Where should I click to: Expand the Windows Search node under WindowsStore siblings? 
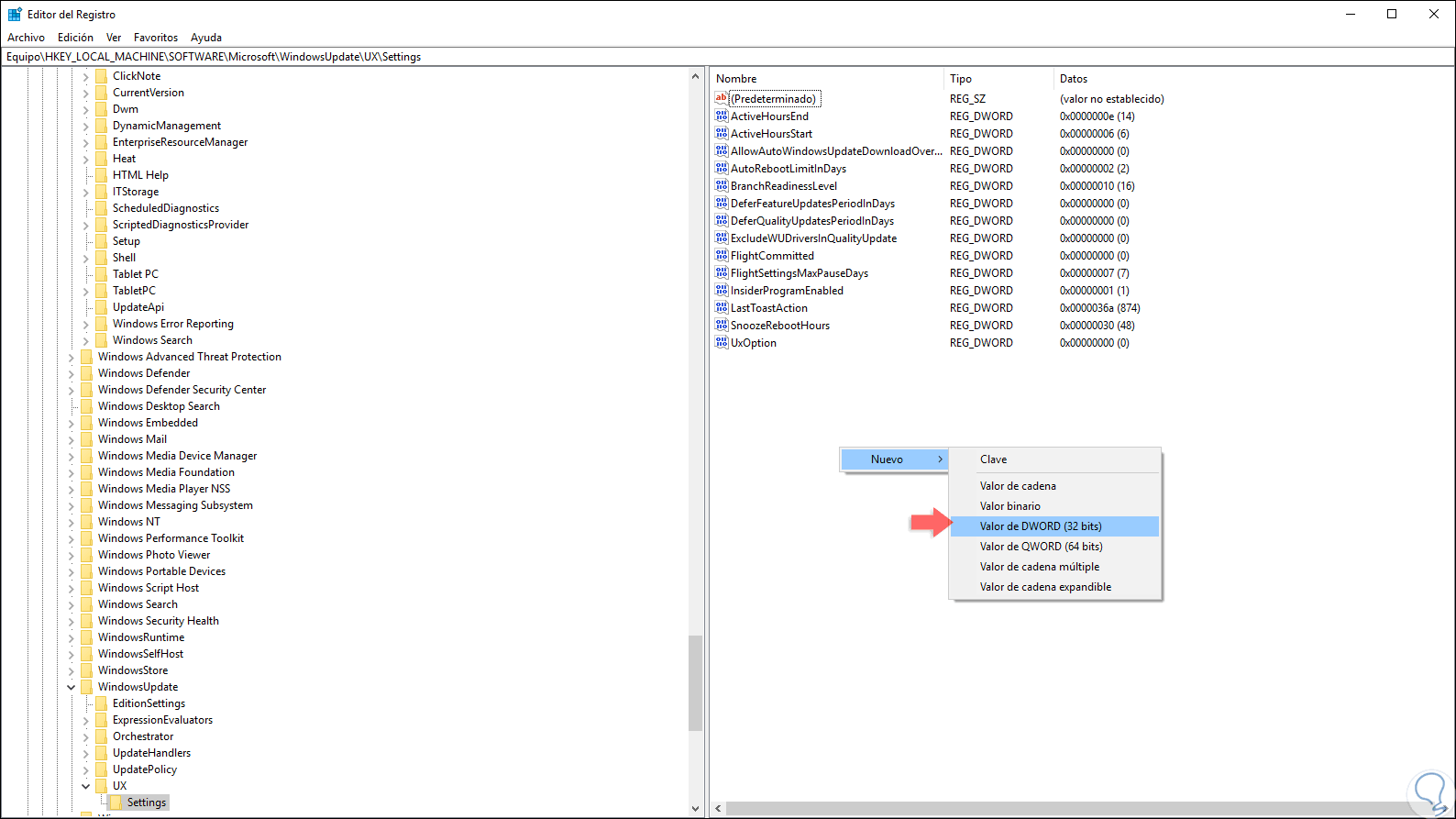point(72,604)
